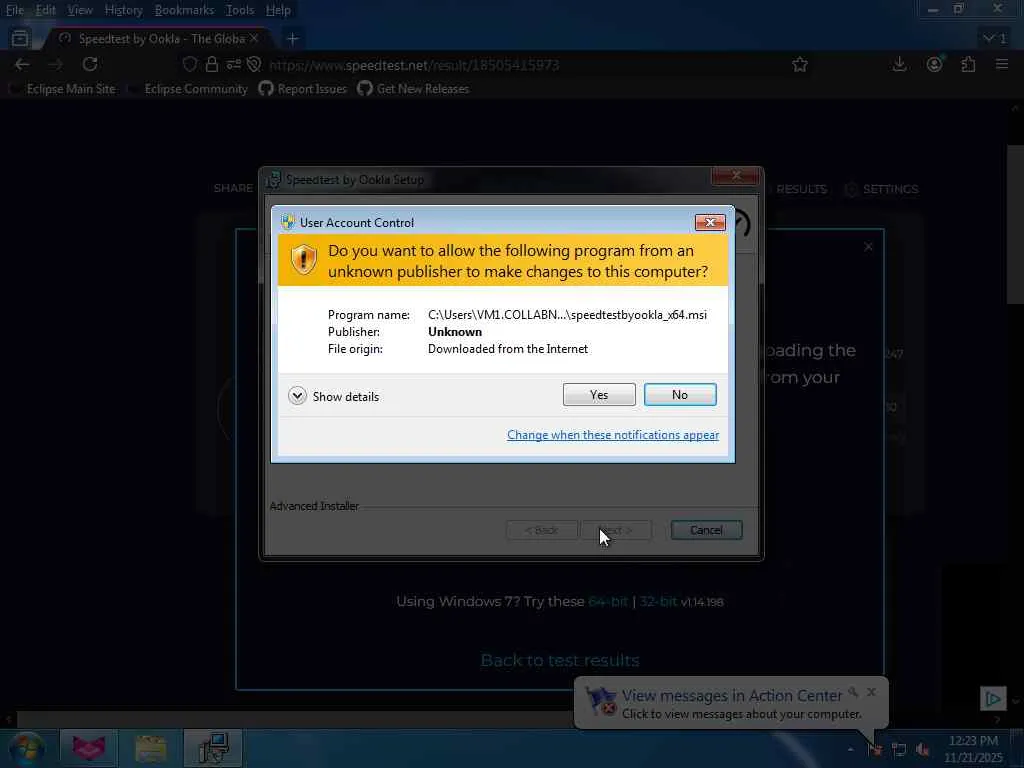Open View messages in Action Center notification
The image size is (1024, 768).
pyautogui.click(x=731, y=696)
